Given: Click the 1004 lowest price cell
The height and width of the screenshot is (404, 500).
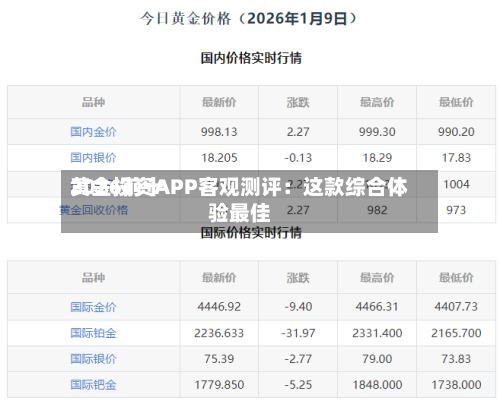Looking at the screenshot, I should click(x=456, y=184).
